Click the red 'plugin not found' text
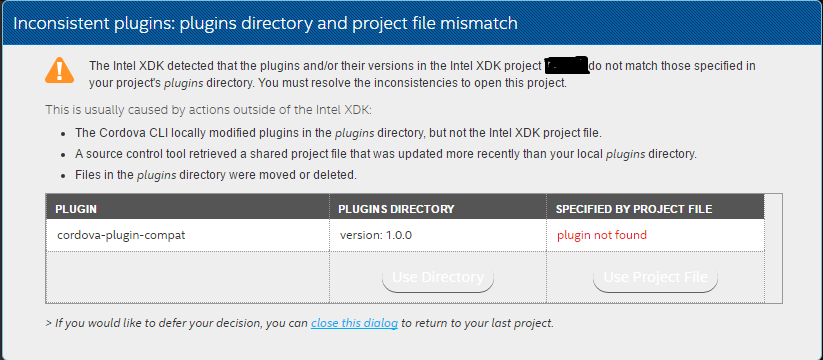This screenshot has height=360, width=823. pyautogui.click(x=602, y=235)
